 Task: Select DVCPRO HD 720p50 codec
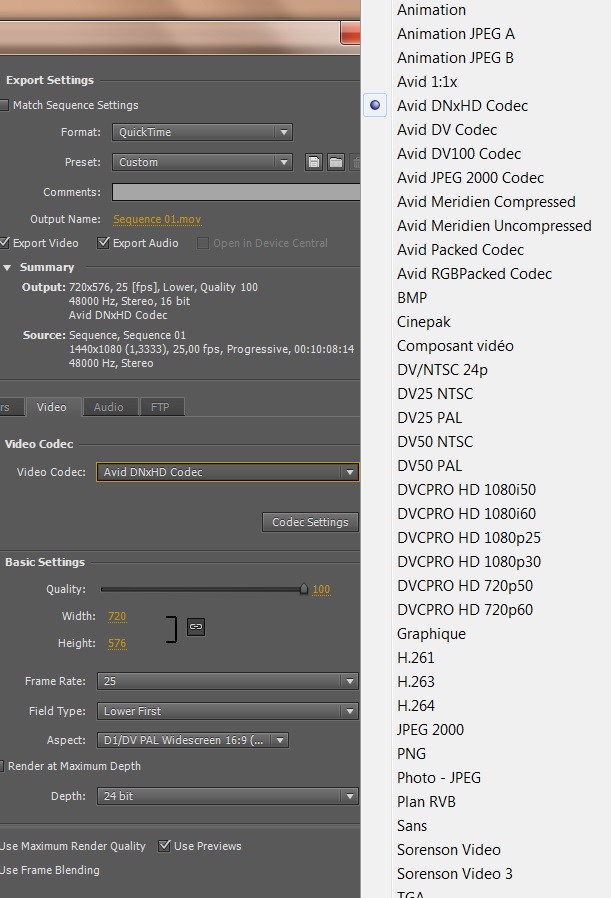click(x=465, y=586)
